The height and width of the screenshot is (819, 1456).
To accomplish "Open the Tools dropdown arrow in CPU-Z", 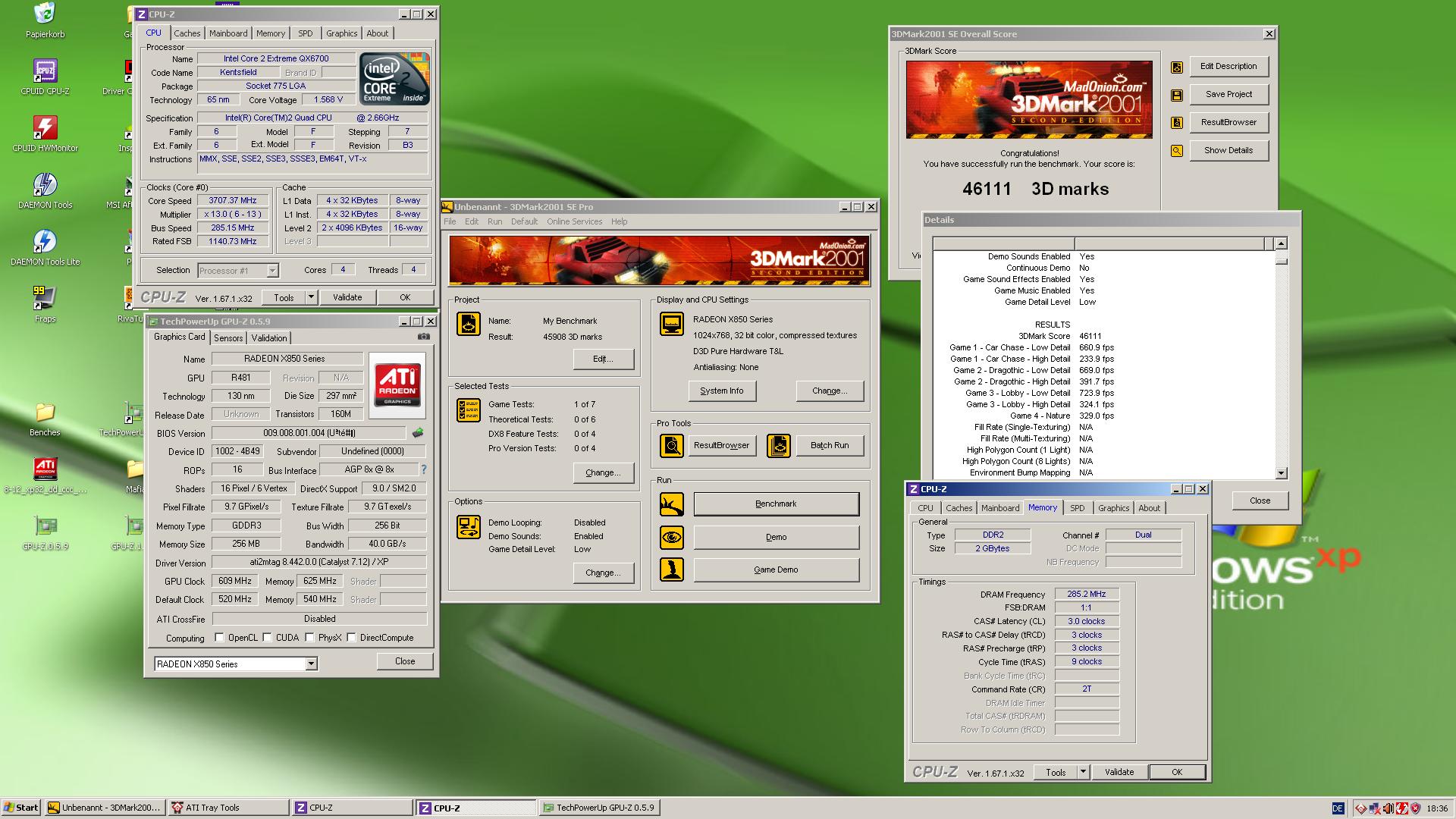I will click(311, 298).
